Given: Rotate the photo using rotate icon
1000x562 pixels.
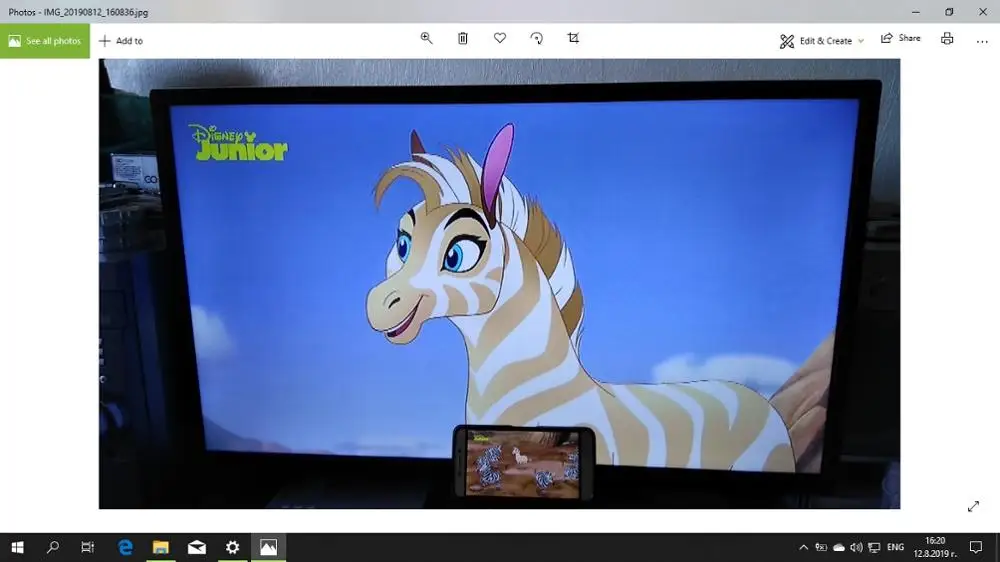Looking at the screenshot, I should pyautogui.click(x=537, y=38).
